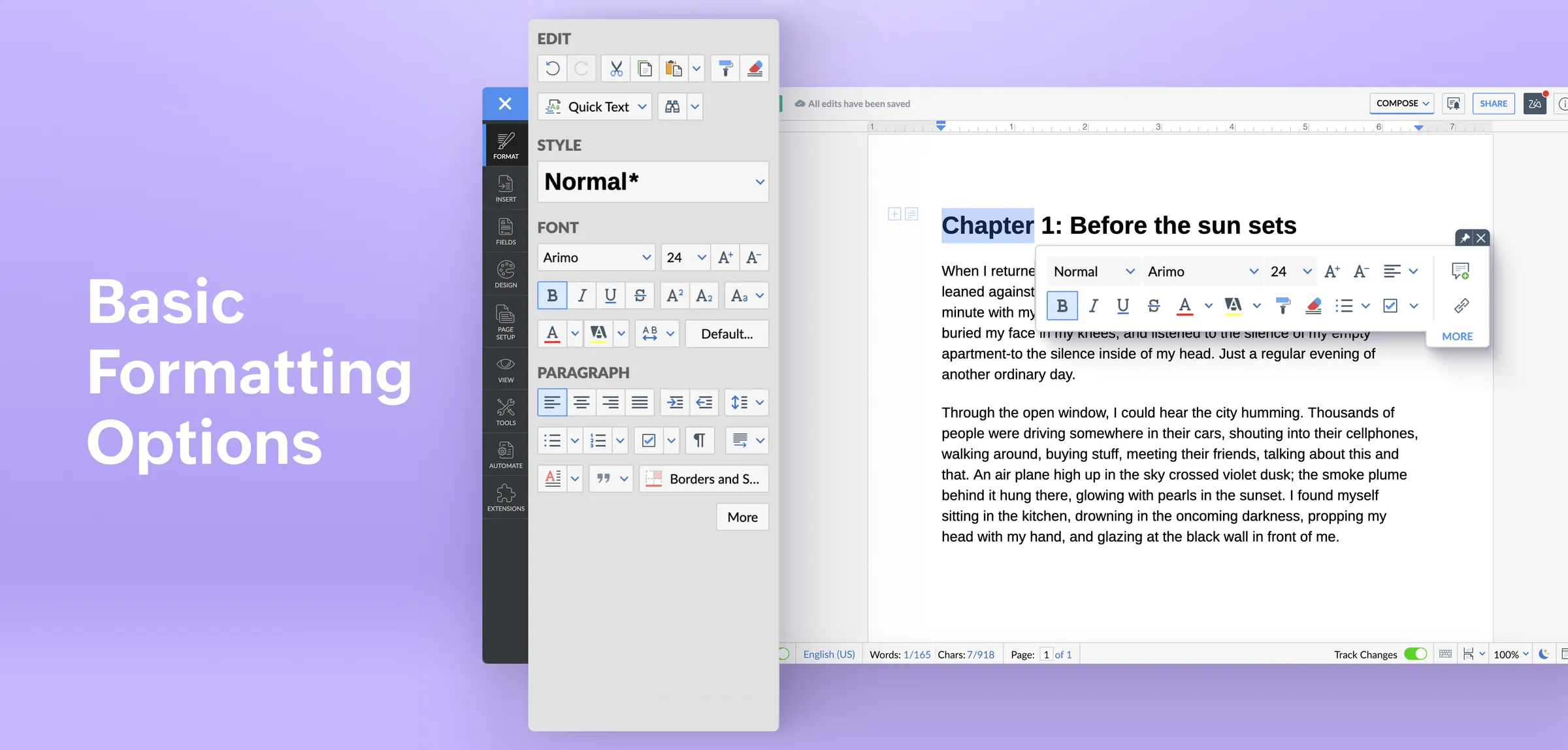Switch to the Extensions sidebar tab

pos(505,497)
